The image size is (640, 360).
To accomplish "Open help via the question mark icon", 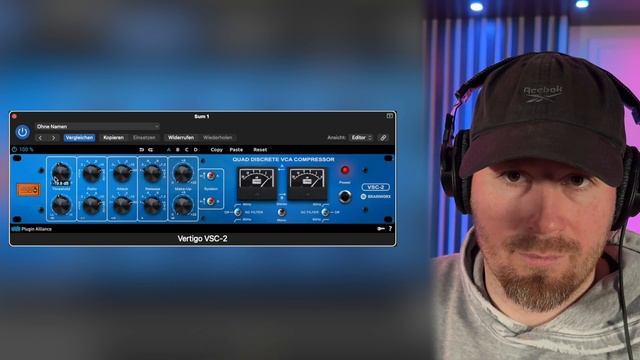I will pos(390,229).
